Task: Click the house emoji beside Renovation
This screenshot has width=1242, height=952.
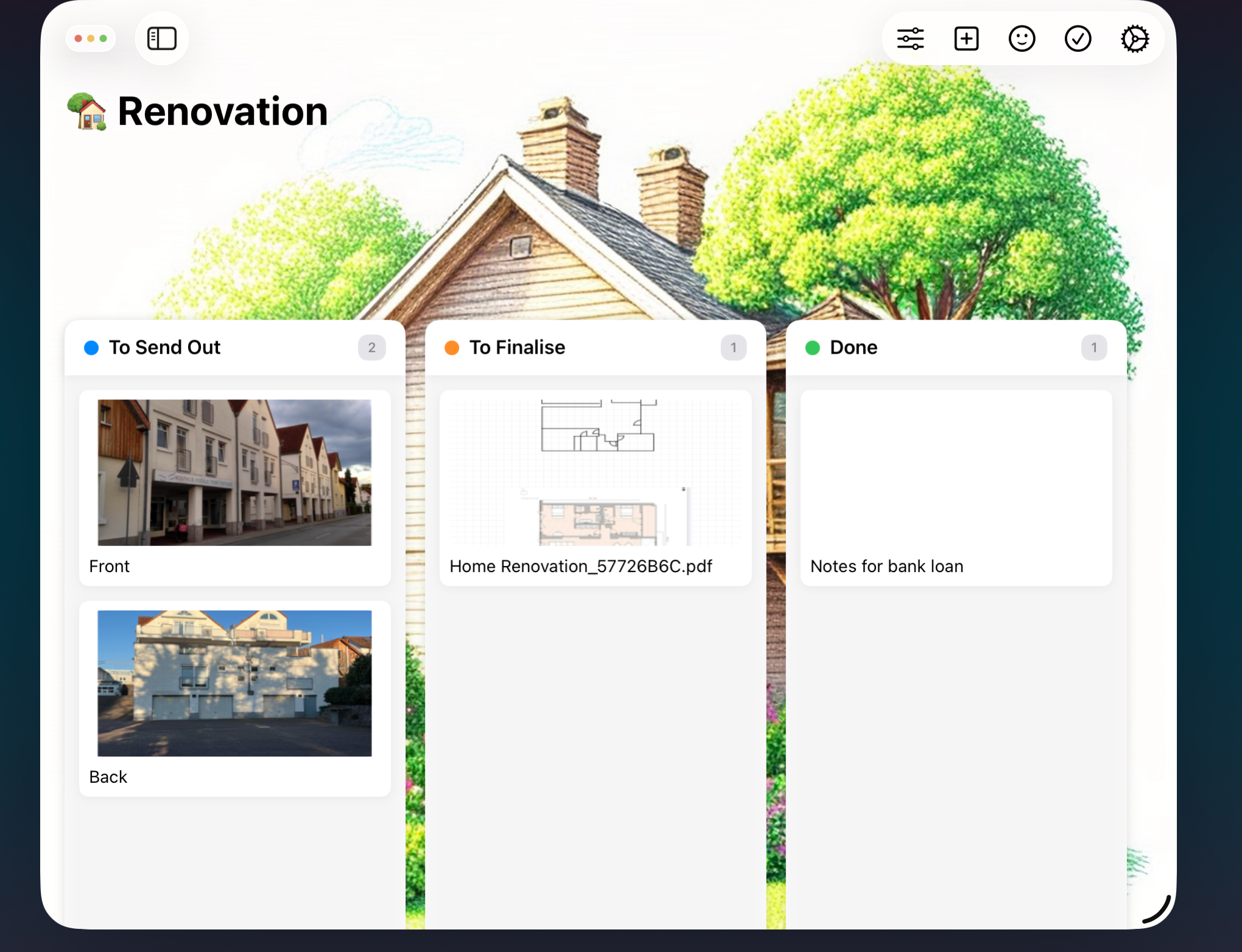Action: point(88,112)
